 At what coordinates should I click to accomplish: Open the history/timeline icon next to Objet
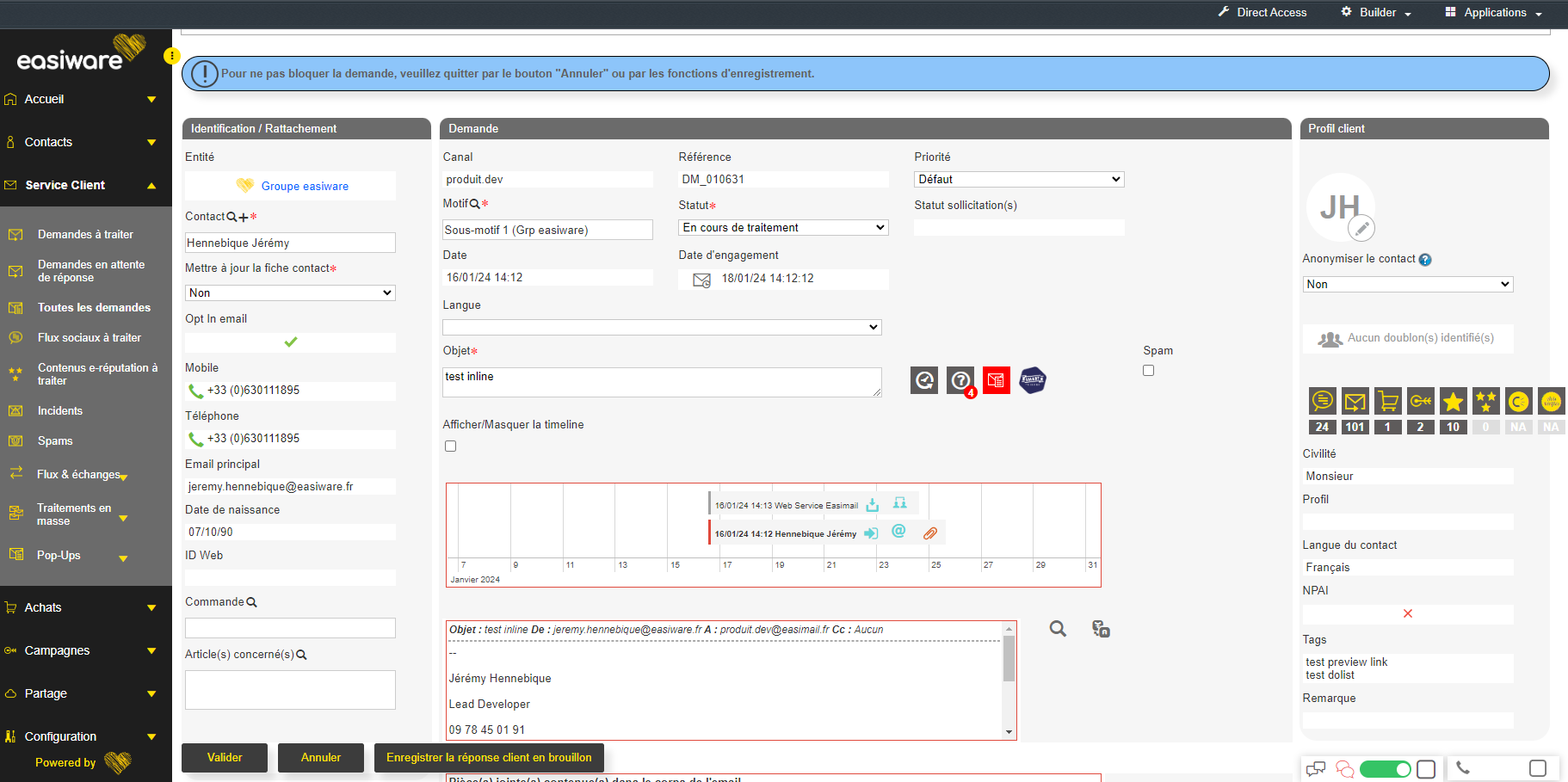[x=923, y=379]
